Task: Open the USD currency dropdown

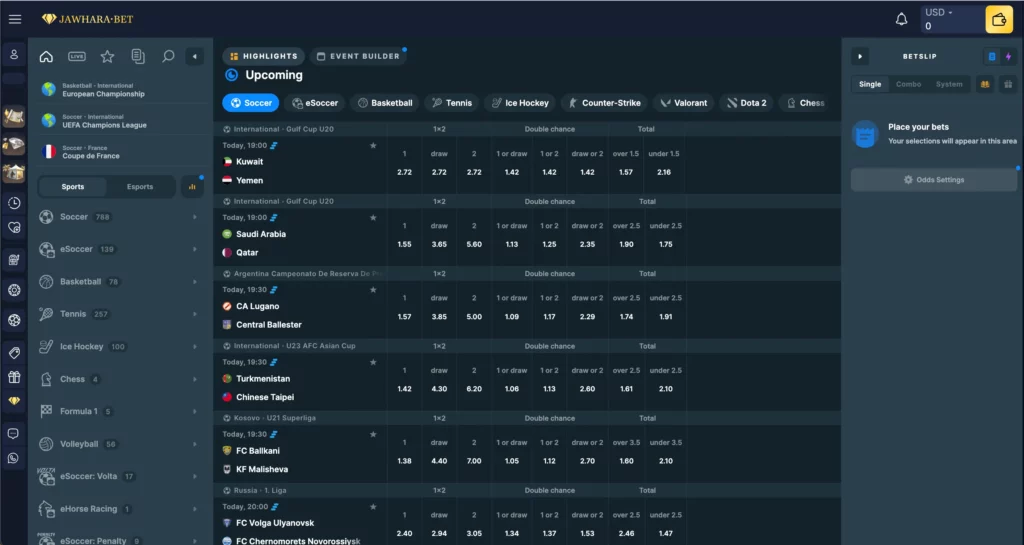Action: (939, 12)
